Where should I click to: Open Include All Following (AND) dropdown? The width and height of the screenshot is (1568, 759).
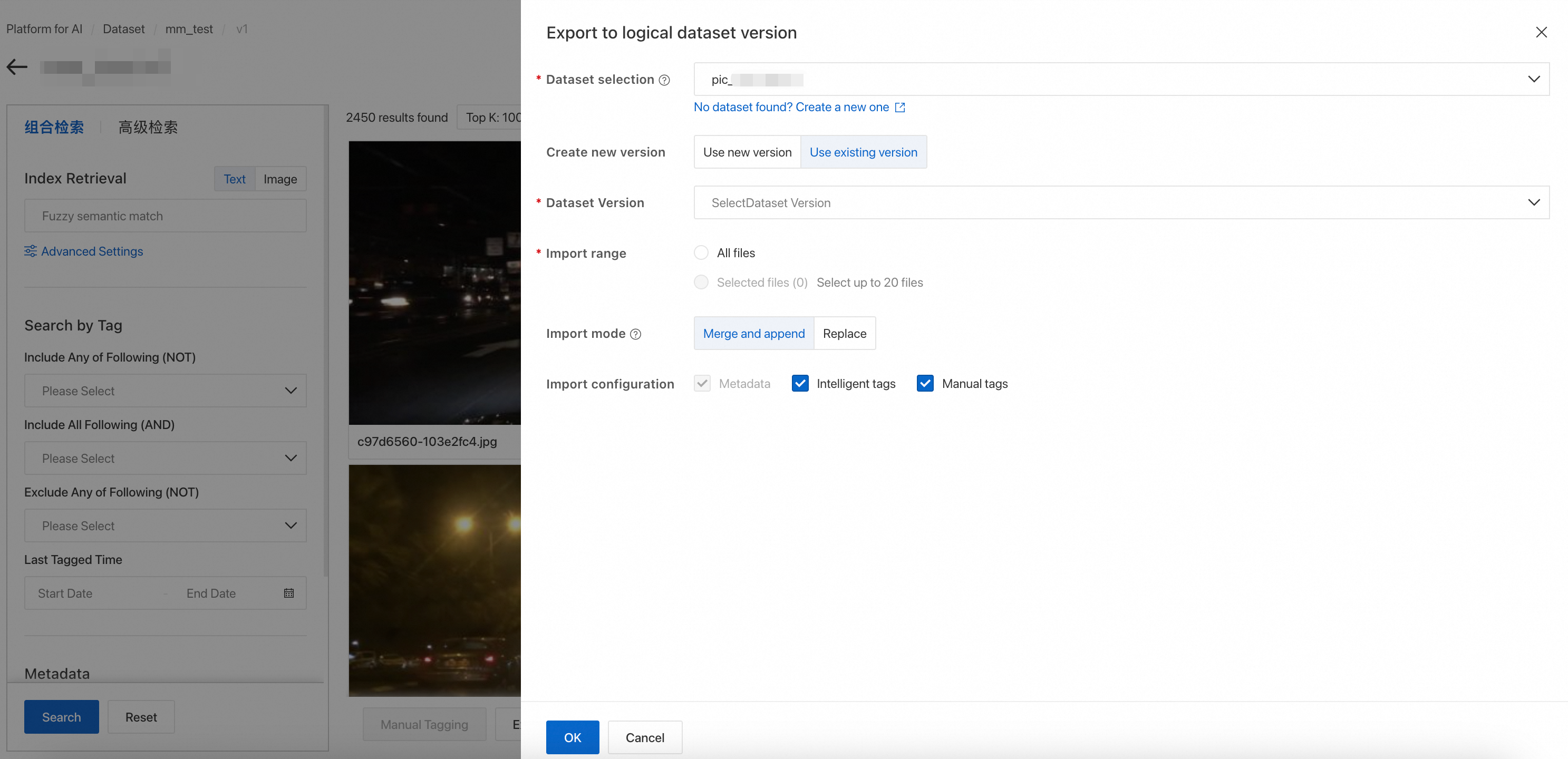point(165,459)
